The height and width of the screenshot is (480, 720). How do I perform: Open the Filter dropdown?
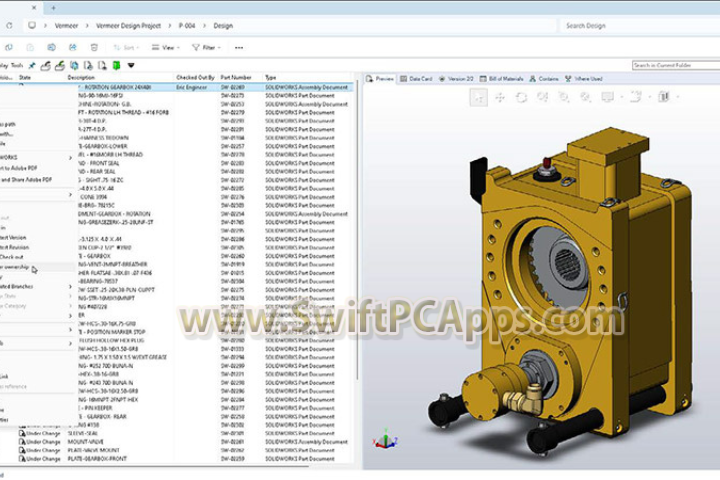click(206, 47)
